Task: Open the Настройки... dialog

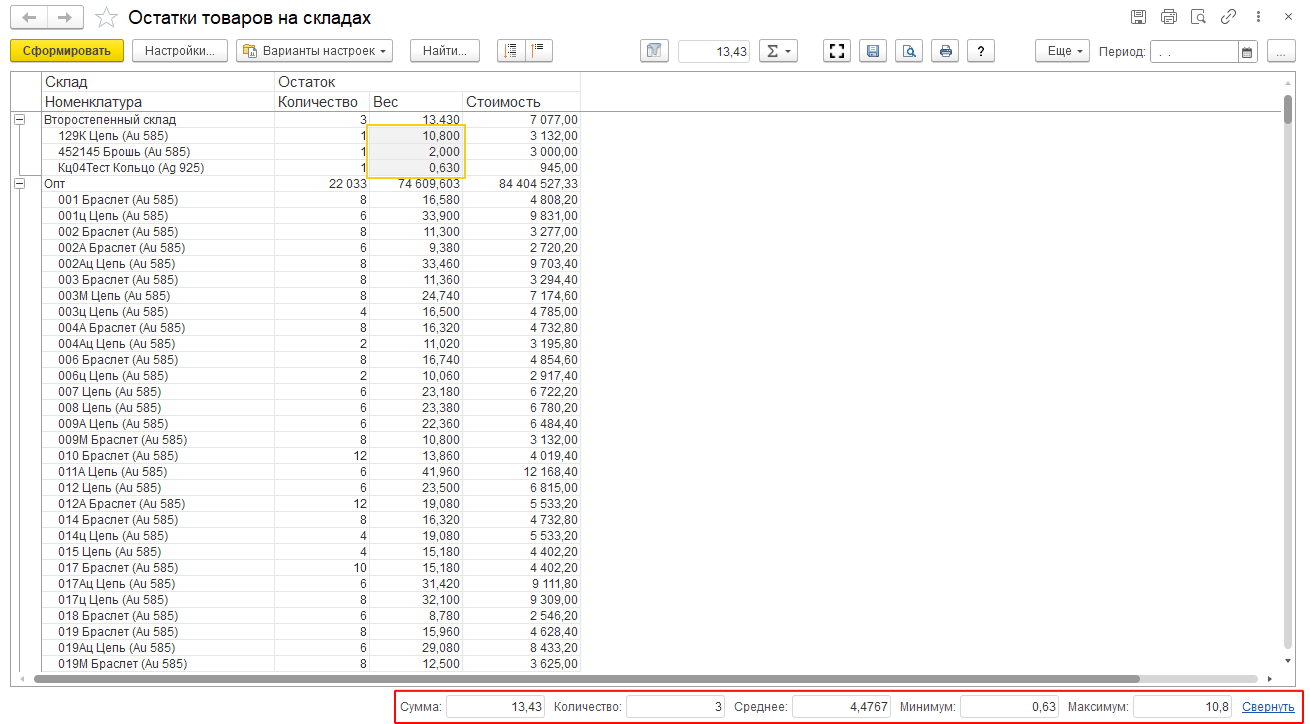Action: coord(180,51)
